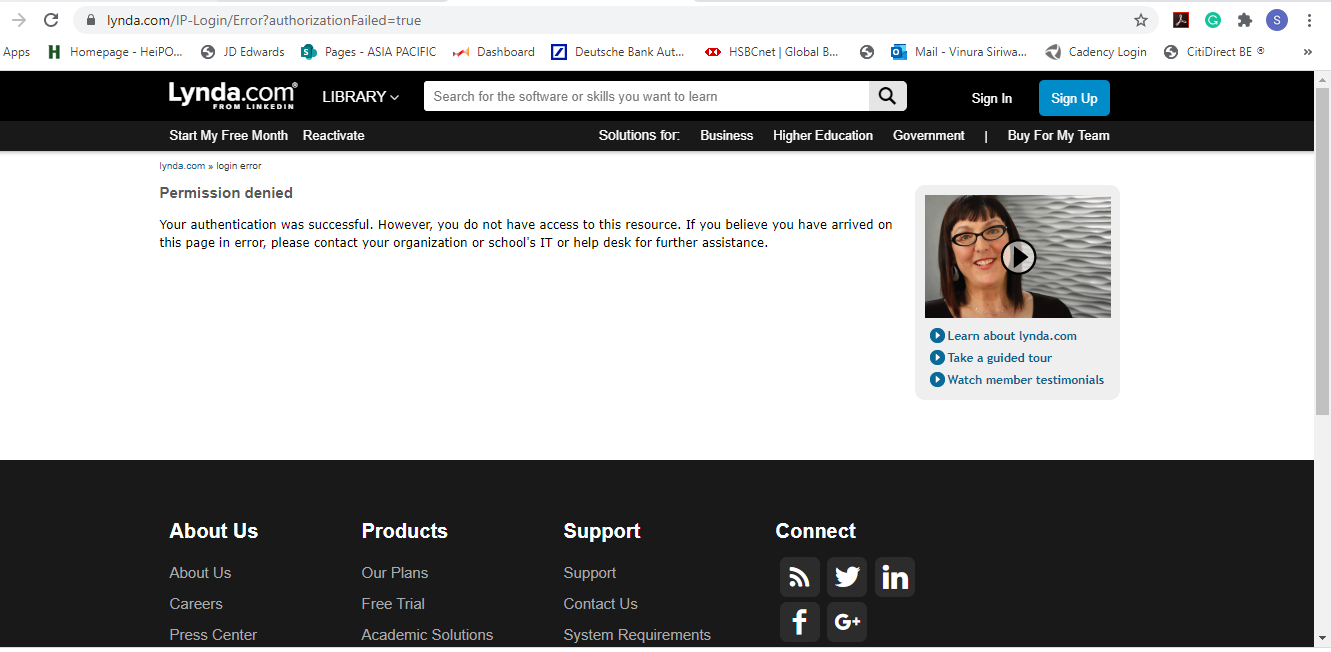
Task: Click the browser address bar URL
Action: coord(264,20)
